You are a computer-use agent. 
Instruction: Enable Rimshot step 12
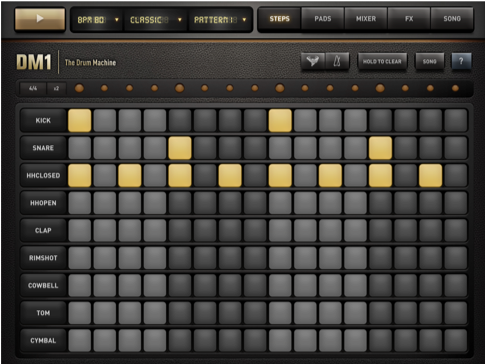(x=355, y=258)
